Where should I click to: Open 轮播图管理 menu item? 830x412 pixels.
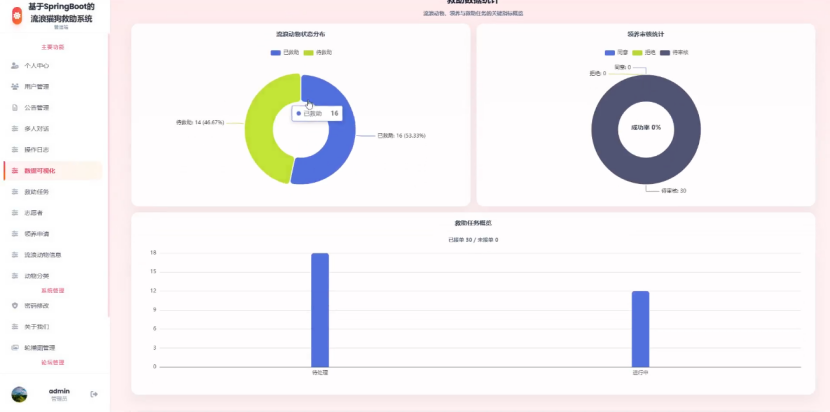pyautogui.click(x=53, y=347)
